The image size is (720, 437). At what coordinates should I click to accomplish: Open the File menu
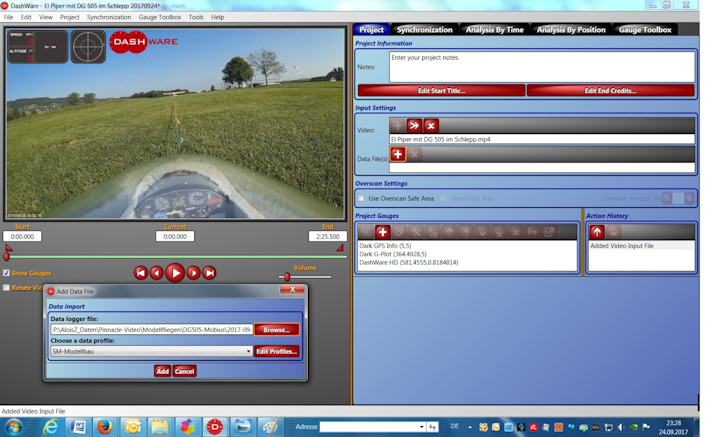[8, 17]
